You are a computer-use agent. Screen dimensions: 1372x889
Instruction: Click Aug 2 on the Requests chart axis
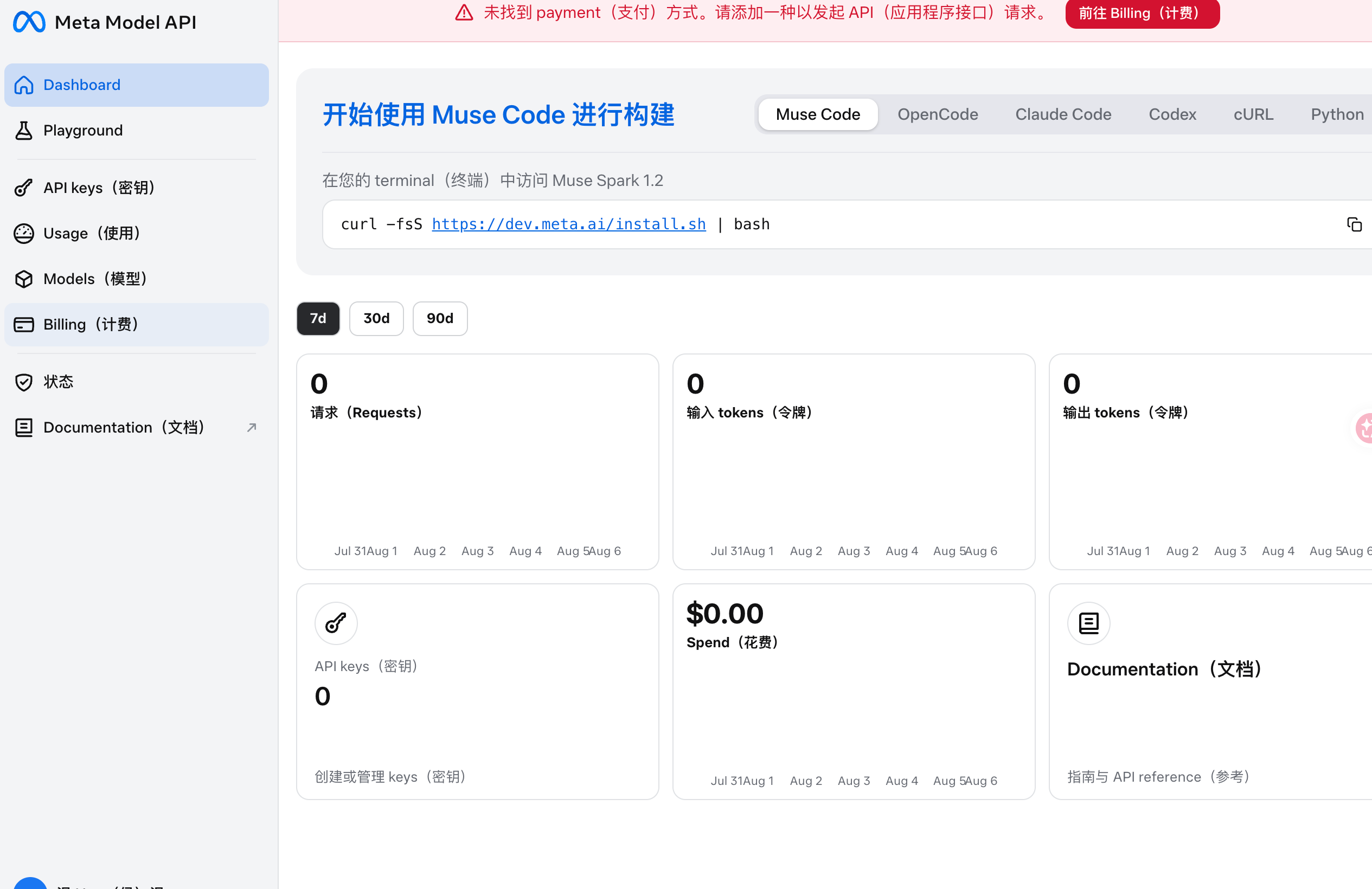click(429, 551)
